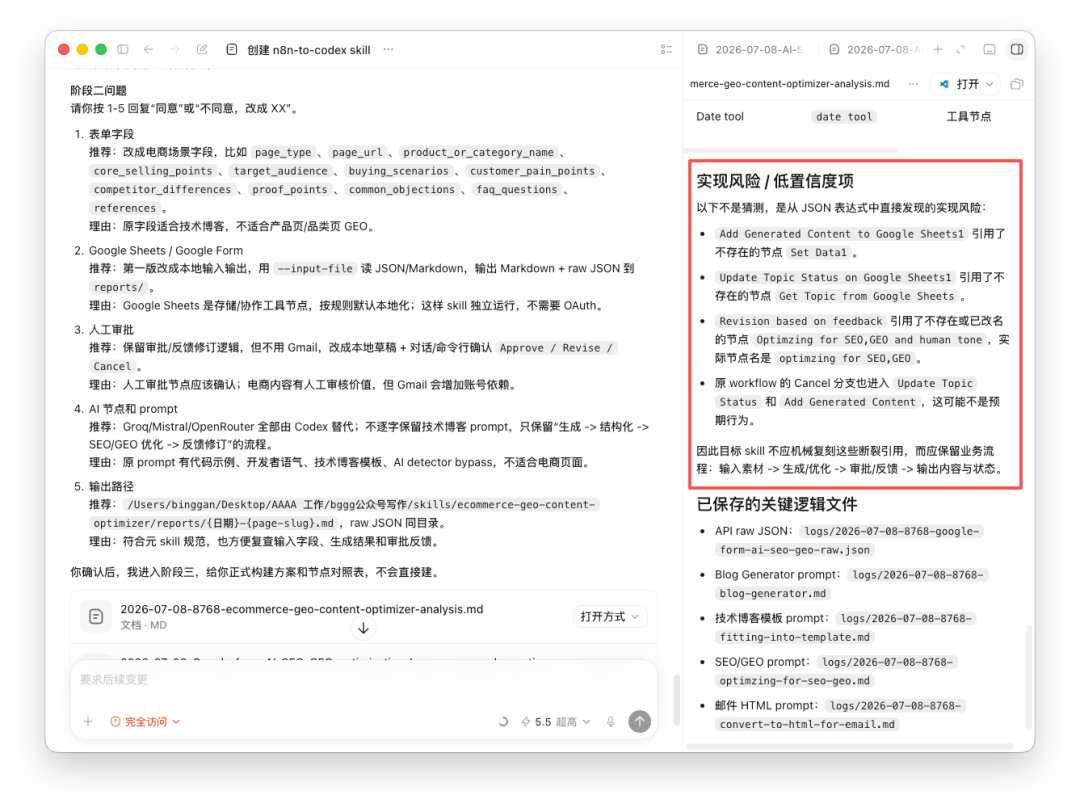
Task: Click code text '--input-file'
Action: point(314,269)
